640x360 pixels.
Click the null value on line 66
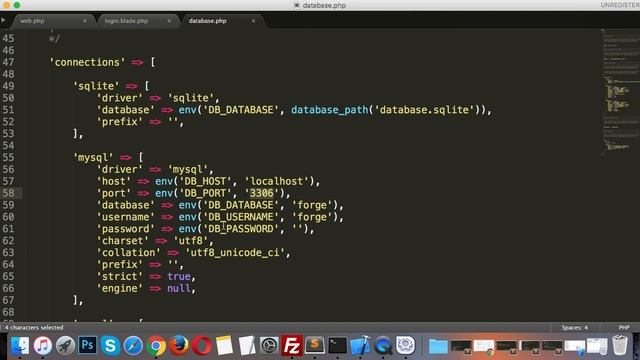179,289
